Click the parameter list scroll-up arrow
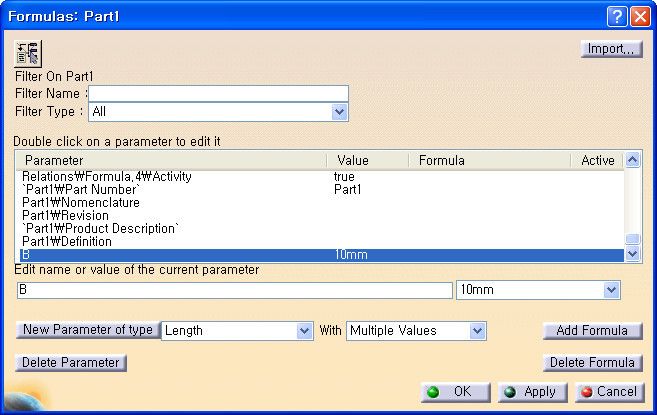Viewport: 657px width, 415px height. point(632,160)
